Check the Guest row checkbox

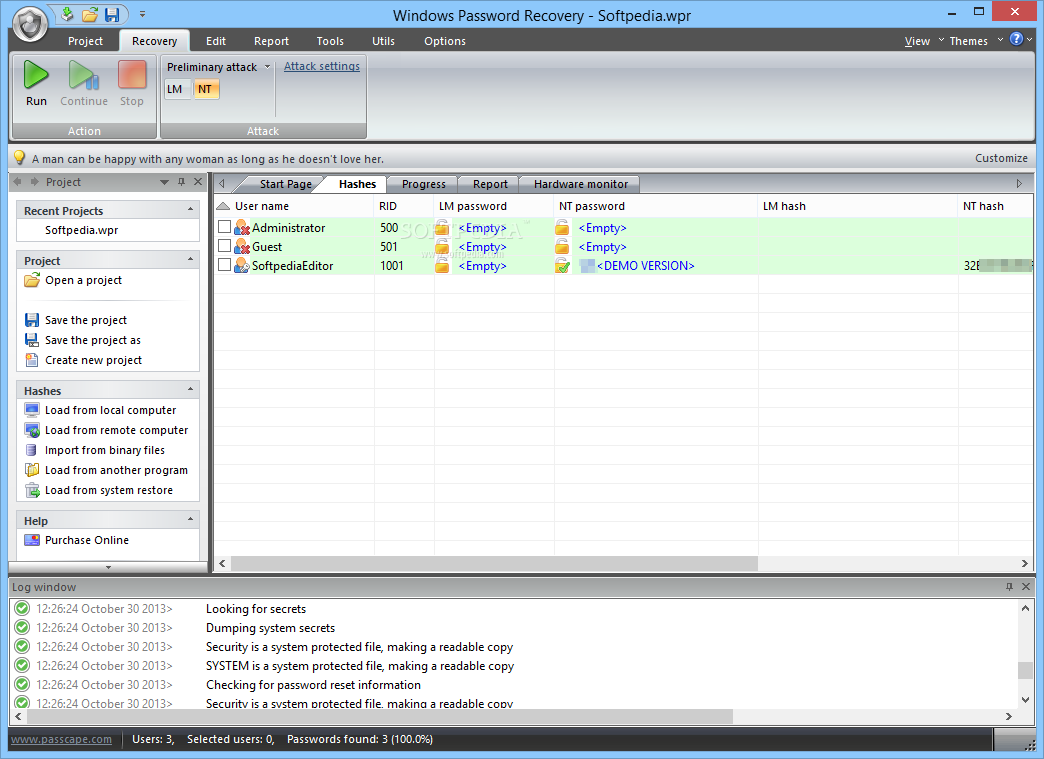tap(224, 246)
